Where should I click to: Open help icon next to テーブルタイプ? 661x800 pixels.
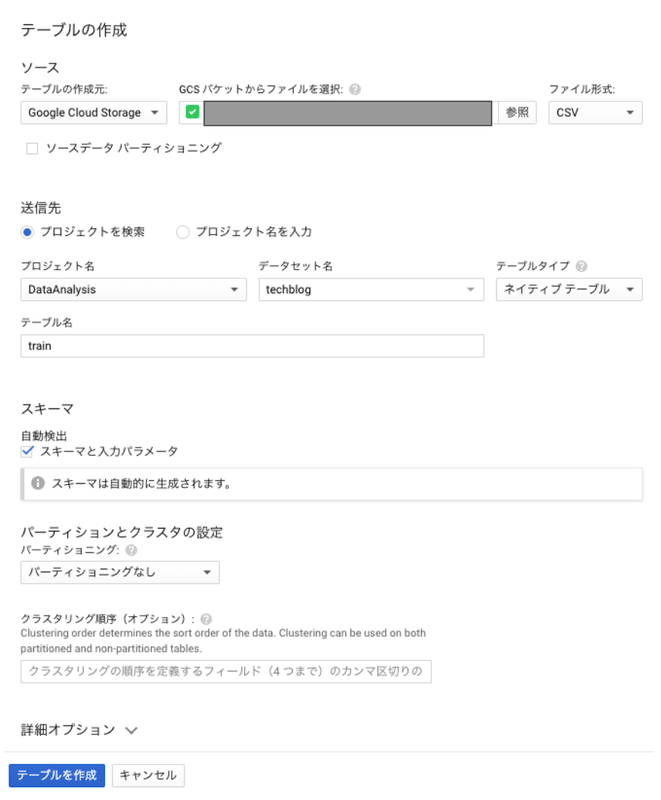click(x=581, y=266)
